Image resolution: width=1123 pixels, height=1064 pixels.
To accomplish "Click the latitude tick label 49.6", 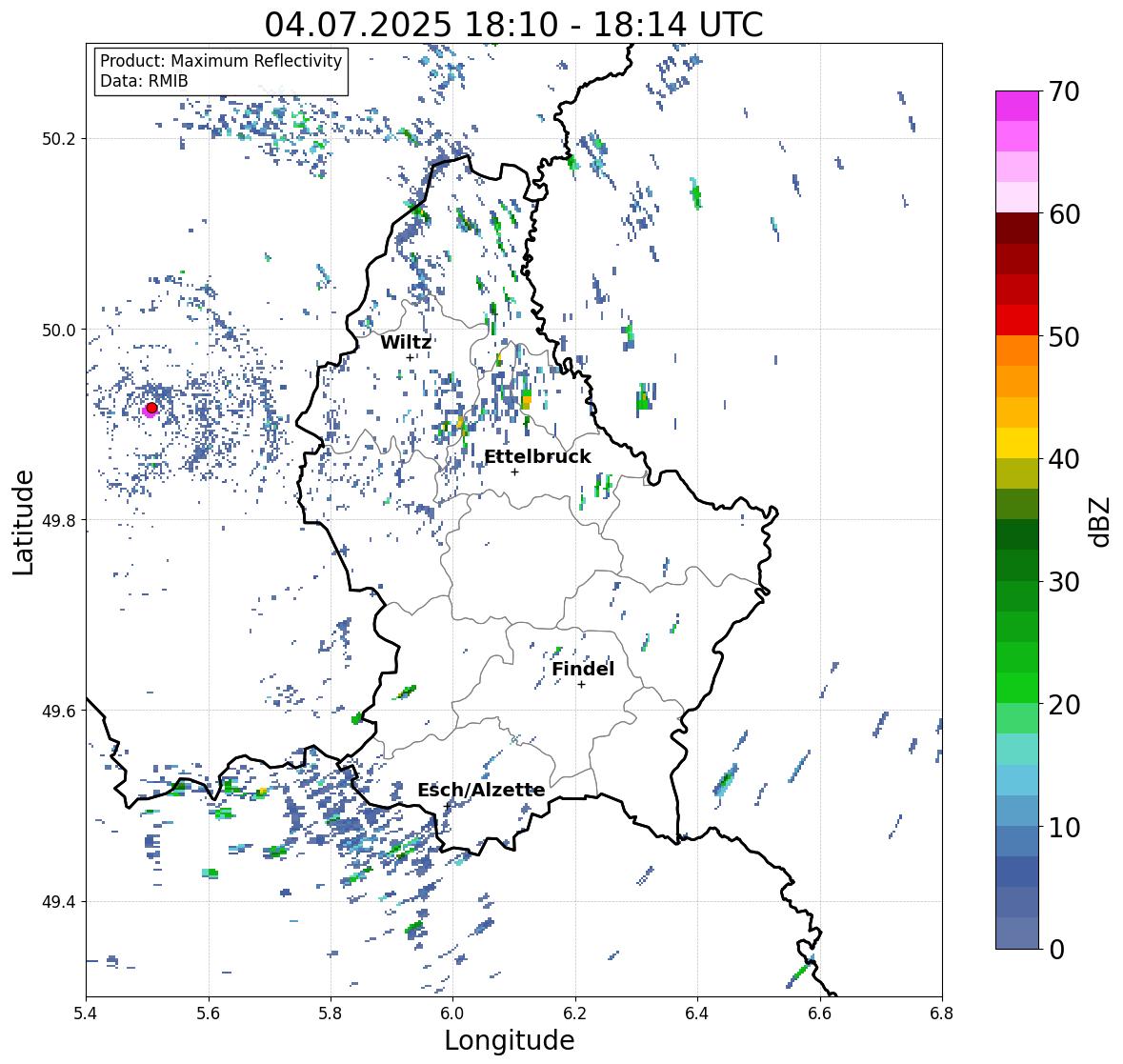I will pyautogui.click(x=59, y=711).
